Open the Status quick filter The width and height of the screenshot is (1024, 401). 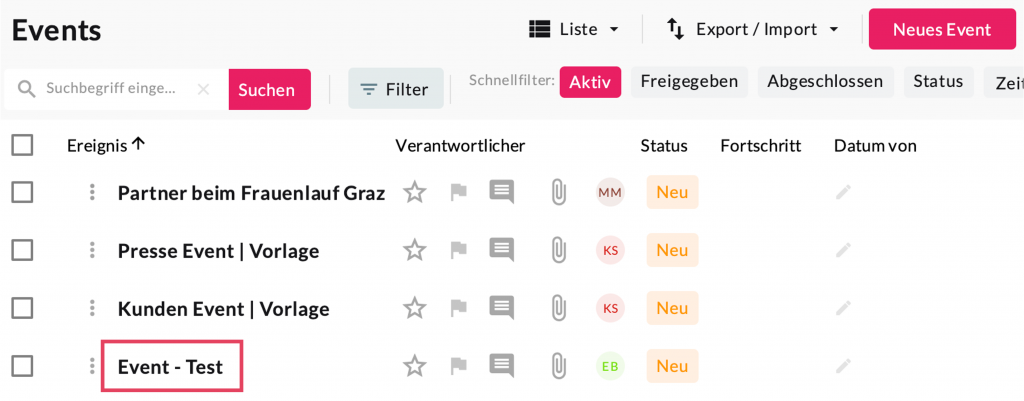[938, 82]
